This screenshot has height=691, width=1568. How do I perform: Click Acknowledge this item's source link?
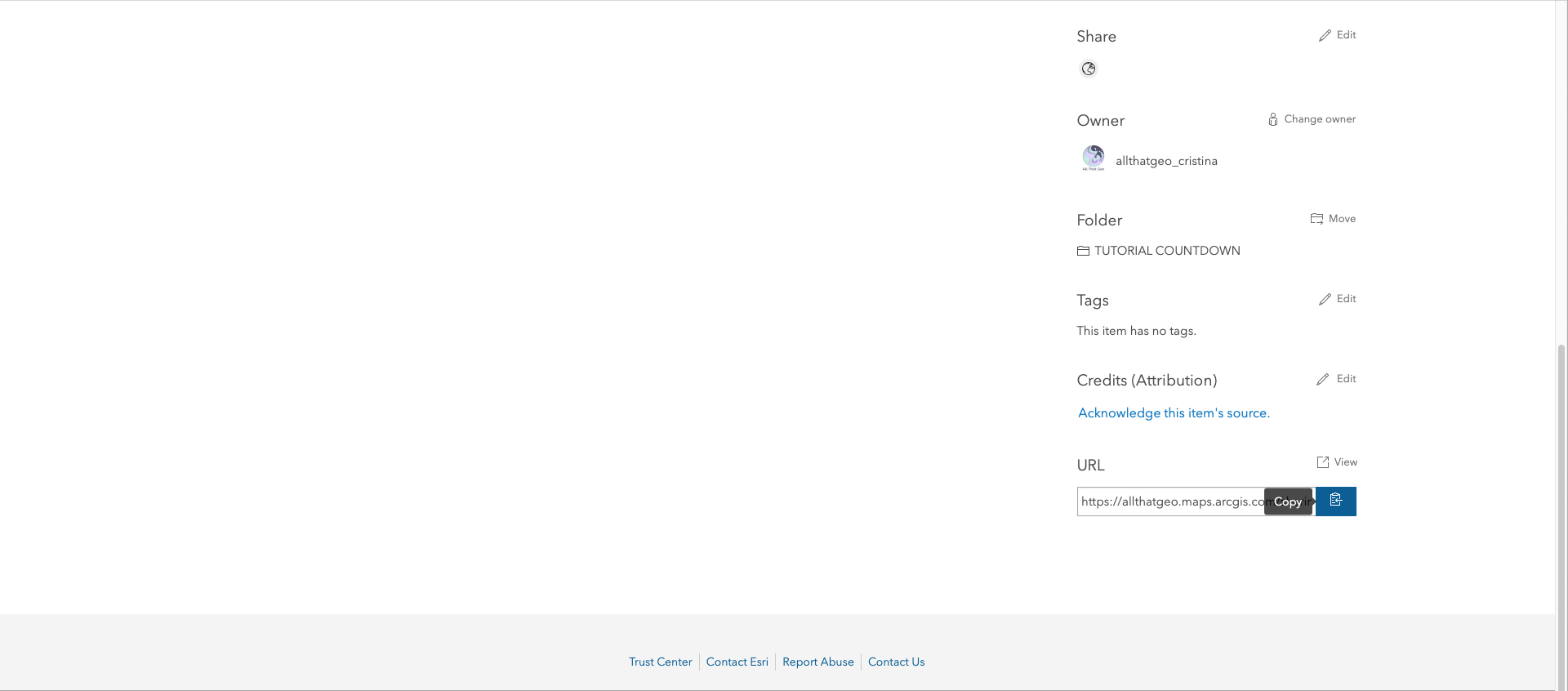tap(1174, 413)
